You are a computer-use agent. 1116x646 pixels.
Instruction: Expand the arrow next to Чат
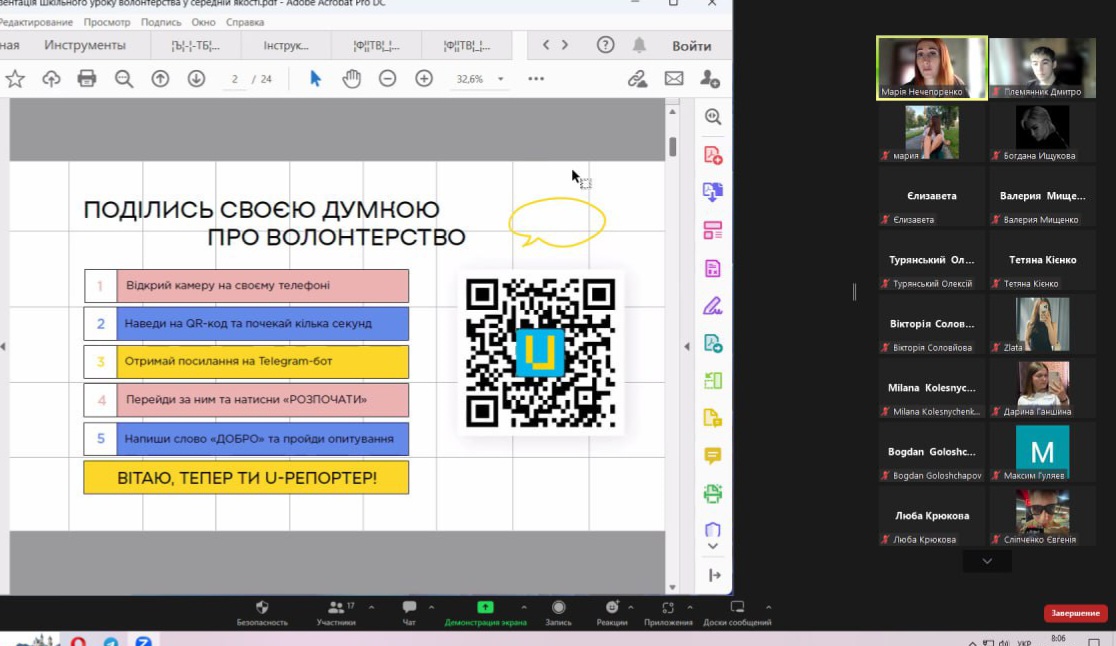click(431, 607)
